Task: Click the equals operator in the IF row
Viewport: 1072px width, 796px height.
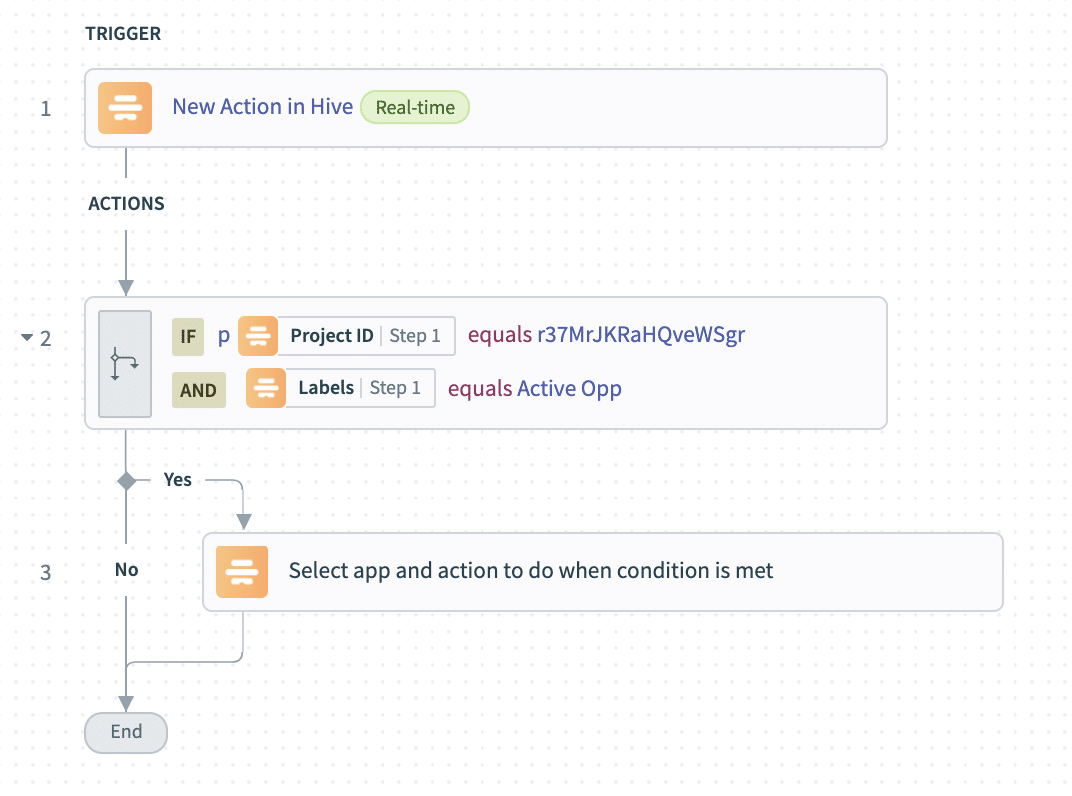Action: click(499, 336)
